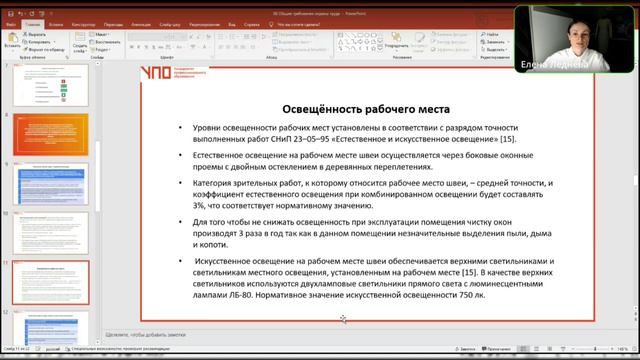Toggle underline formatting

coord(146,47)
